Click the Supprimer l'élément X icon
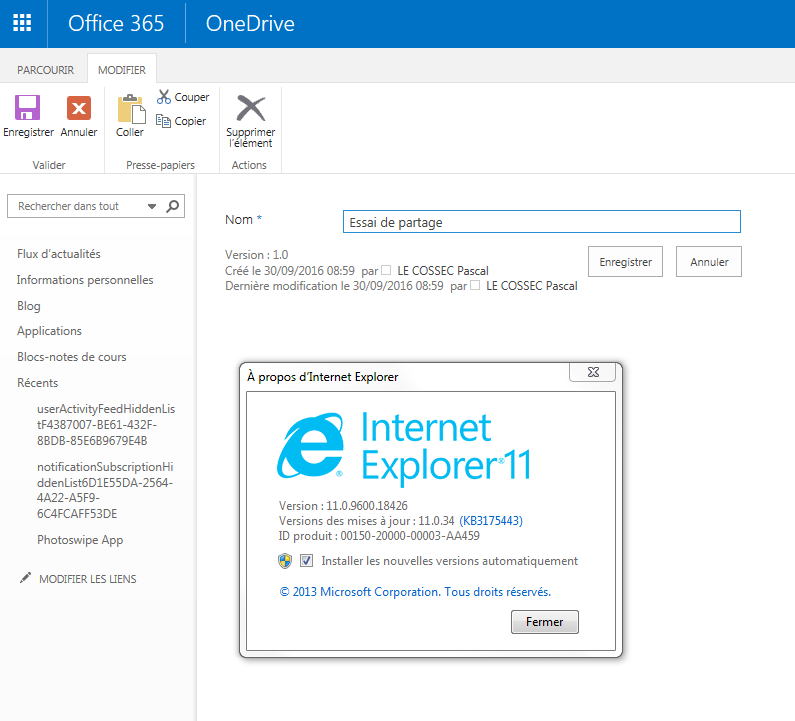 pyautogui.click(x=251, y=108)
